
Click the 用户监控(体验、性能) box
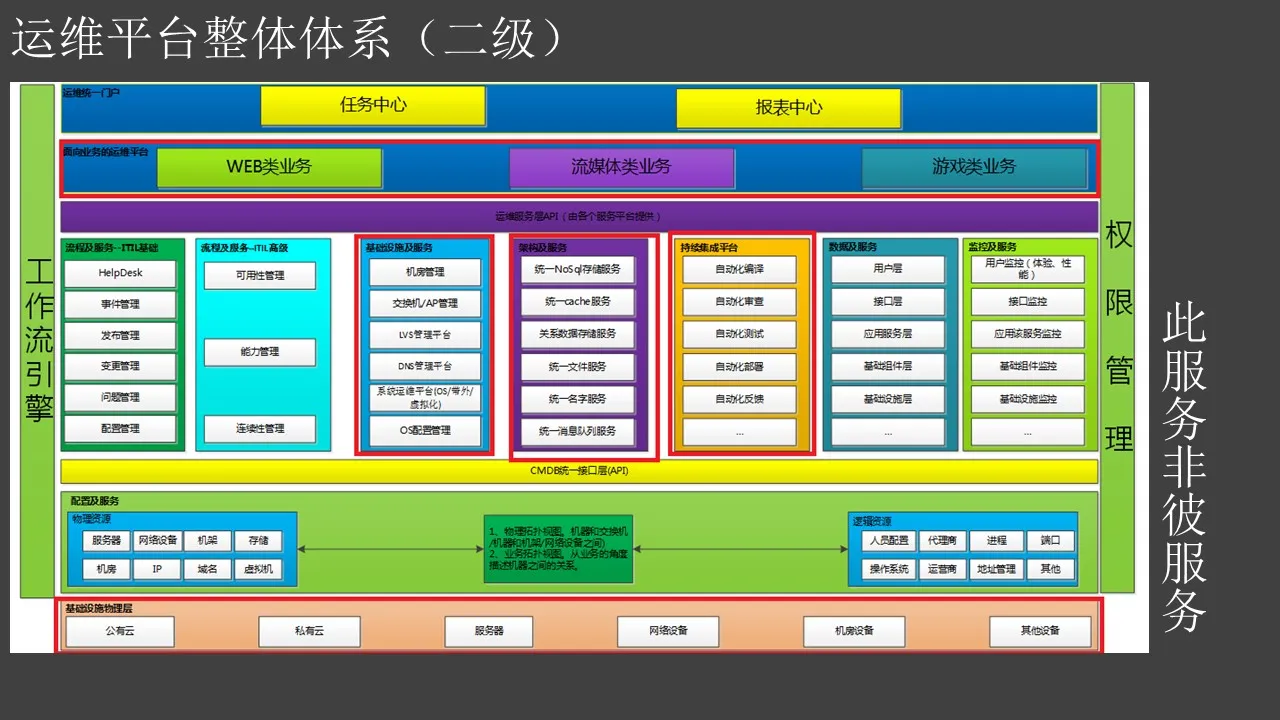pyautogui.click(x=1028, y=269)
